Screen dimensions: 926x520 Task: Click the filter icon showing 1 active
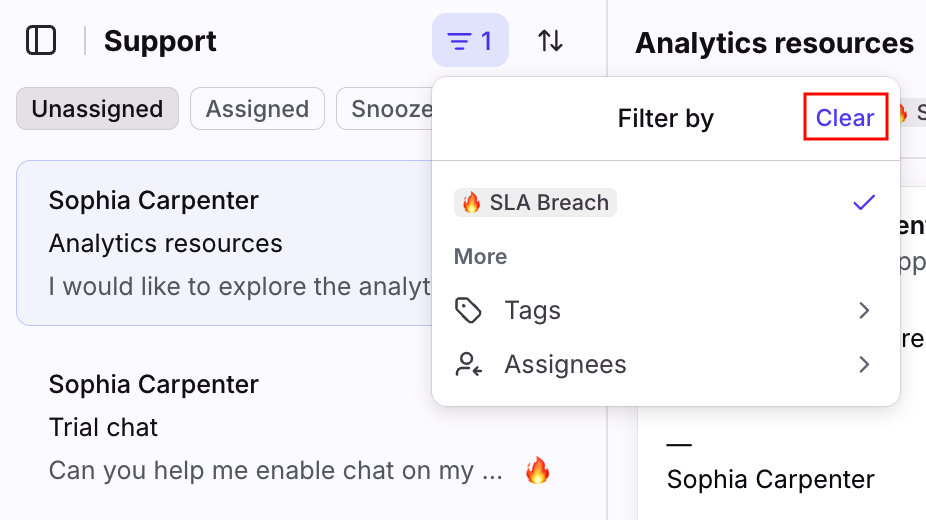click(x=470, y=41)
